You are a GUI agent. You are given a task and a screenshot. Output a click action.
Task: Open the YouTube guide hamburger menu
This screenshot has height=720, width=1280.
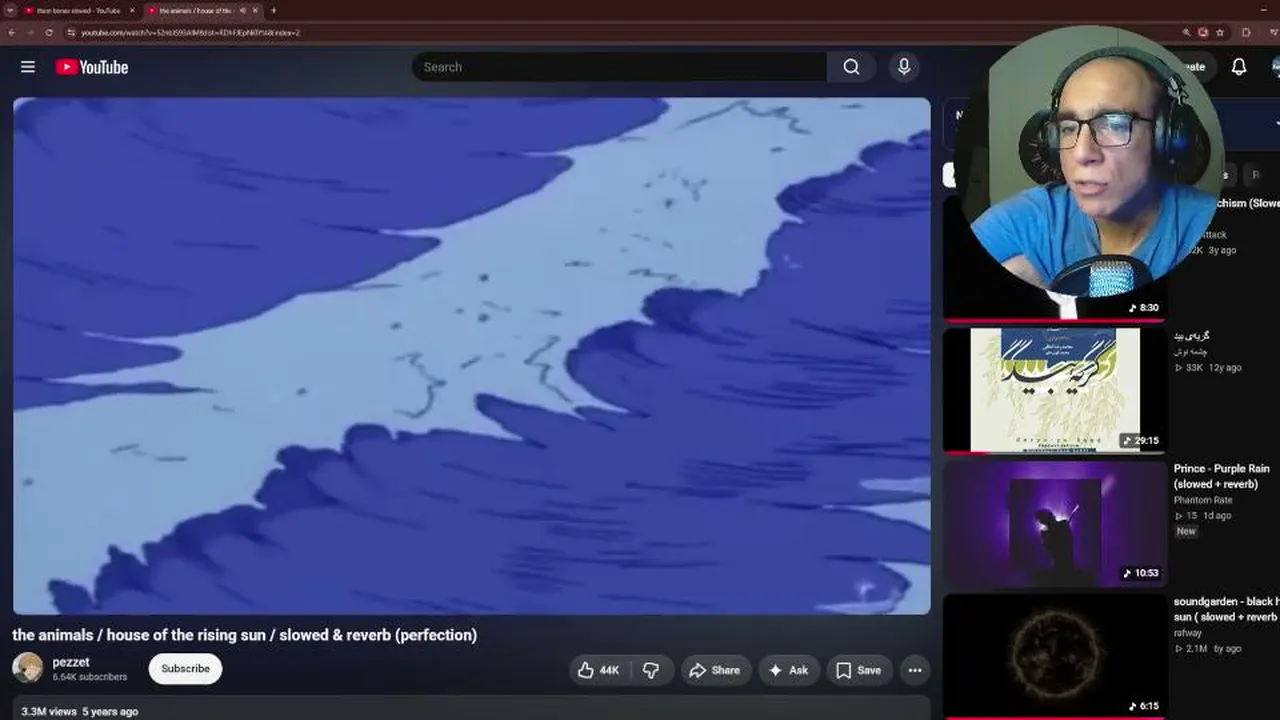pyautogui.click(x=28, y=67)
